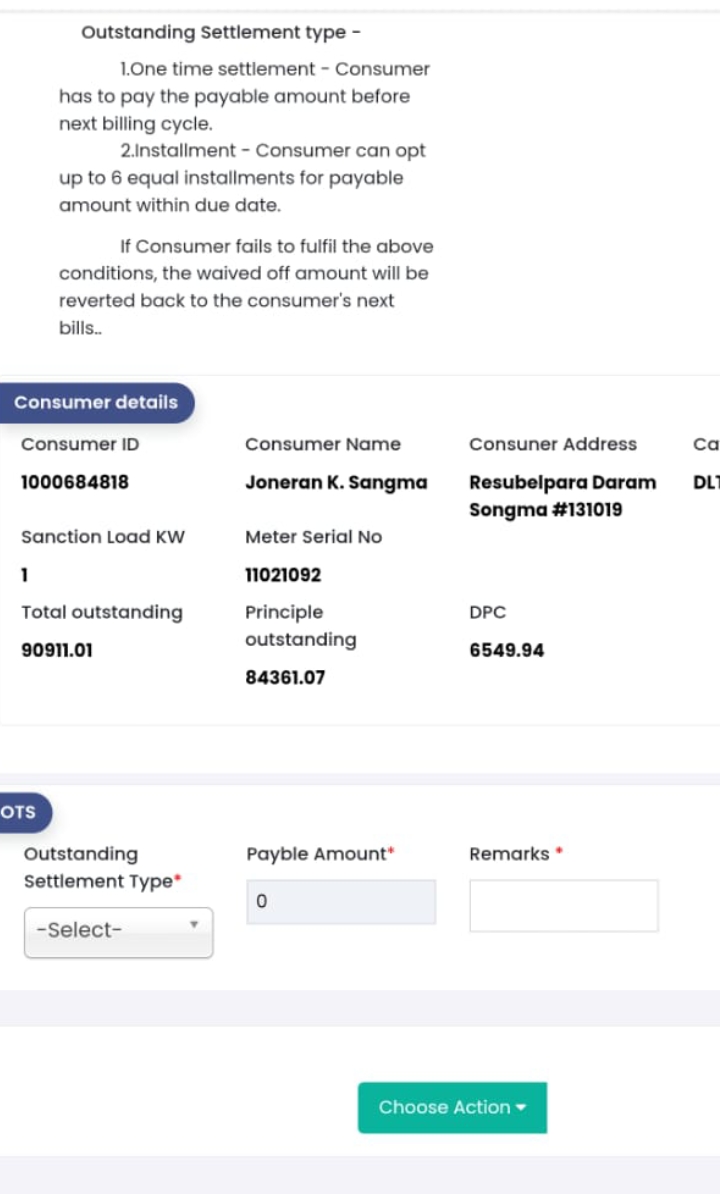This screenshot has height=1194, width=720.
Task: Click the consumer name Joneran K. Sangma
Action: click(x=336, y=482)
